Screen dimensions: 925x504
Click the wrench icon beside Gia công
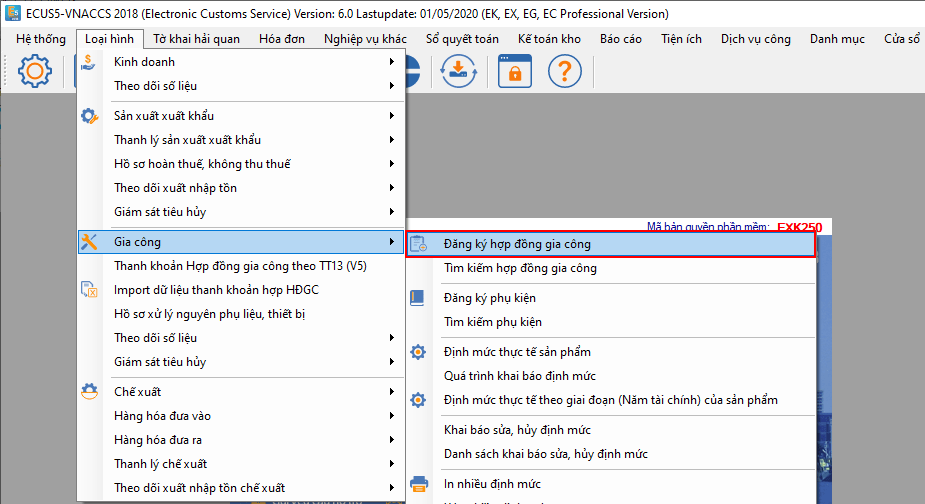tap(89, 241)
